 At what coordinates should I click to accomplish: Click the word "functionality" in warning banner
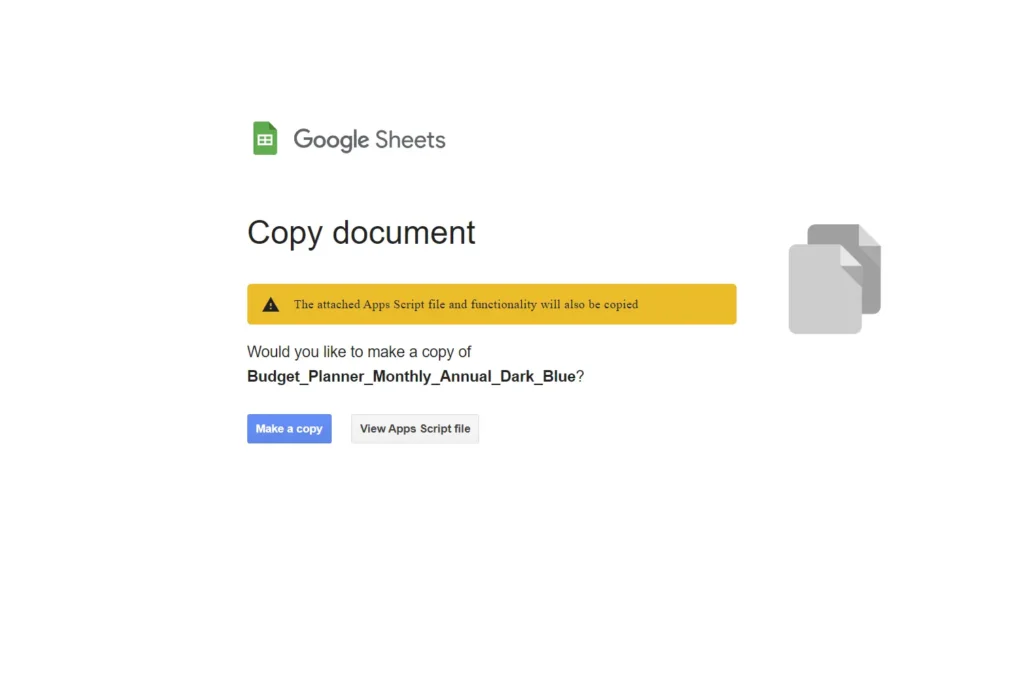[x=504, y=305]
